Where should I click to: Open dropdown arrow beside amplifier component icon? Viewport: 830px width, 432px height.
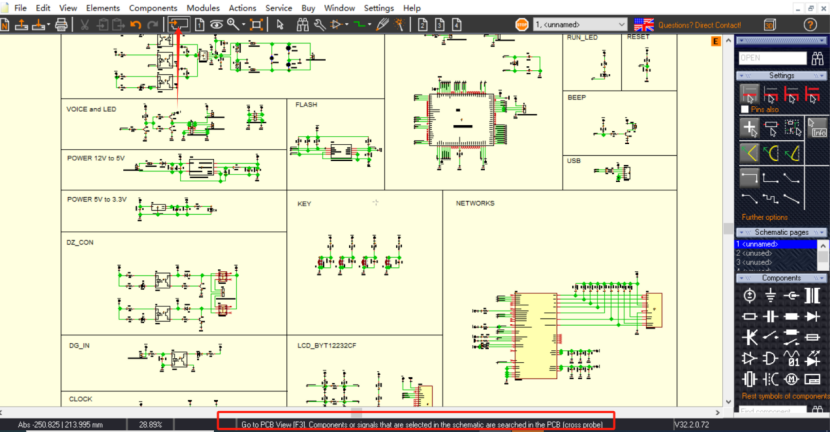click(347, 24)
